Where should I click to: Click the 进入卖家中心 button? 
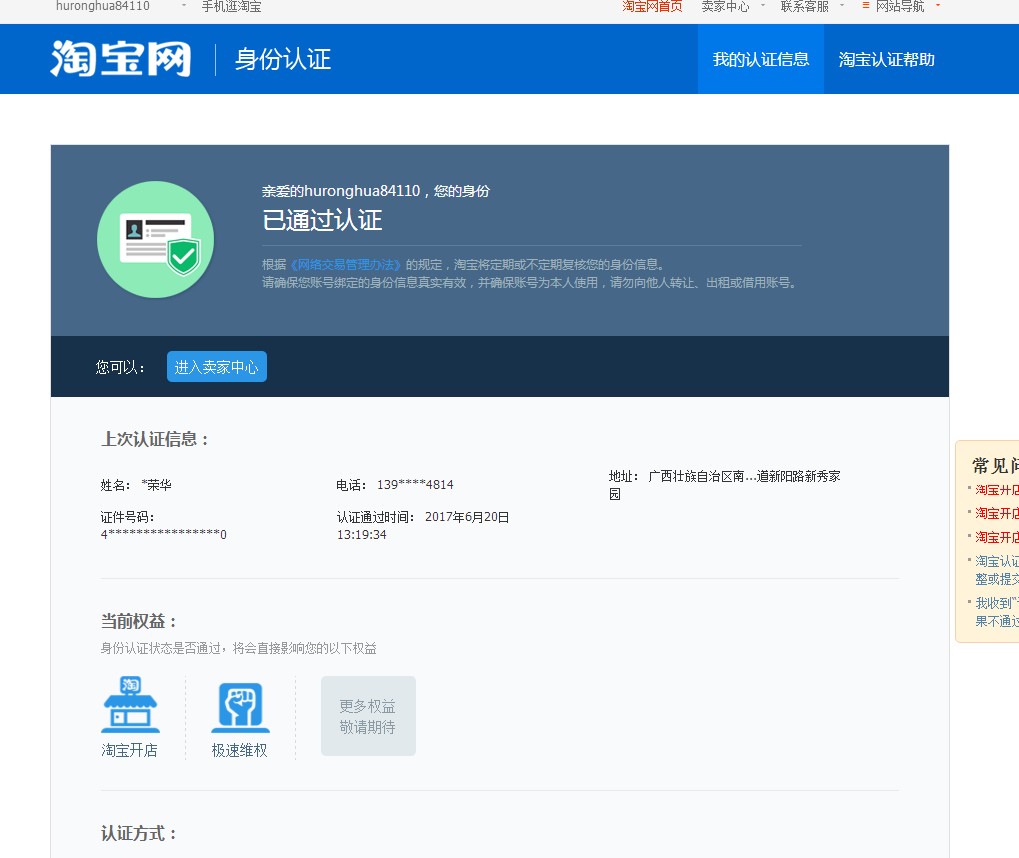(x=216, y=367)
